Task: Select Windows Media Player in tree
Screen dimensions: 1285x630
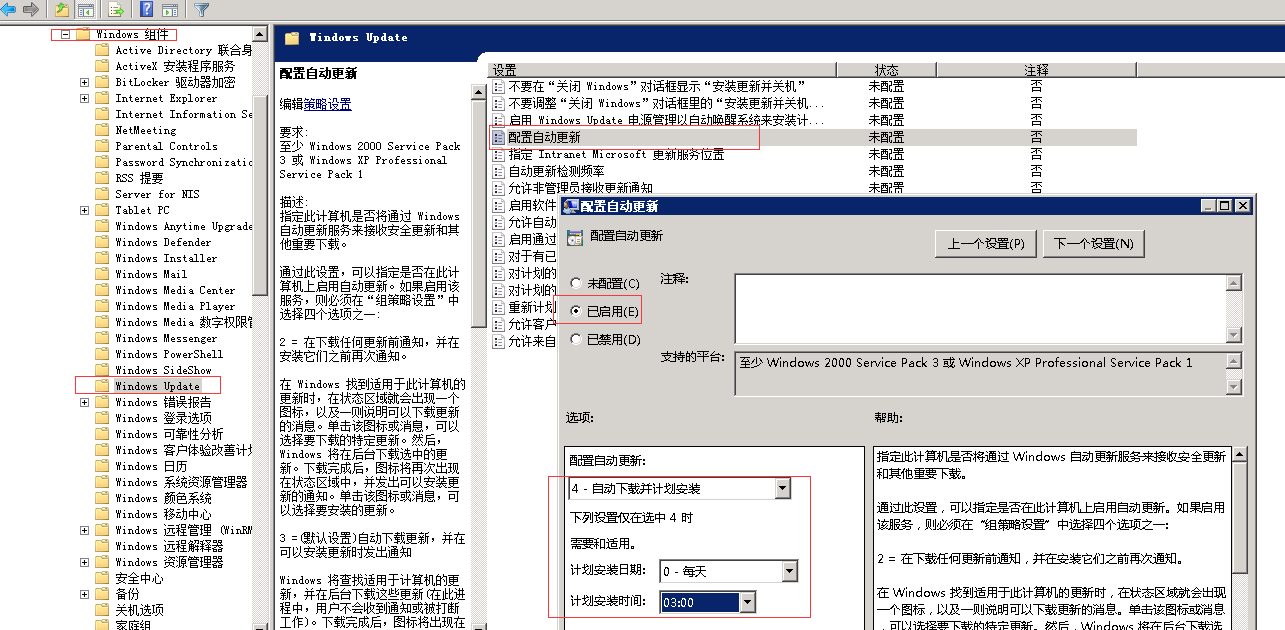Action: (x=175, y=306)
